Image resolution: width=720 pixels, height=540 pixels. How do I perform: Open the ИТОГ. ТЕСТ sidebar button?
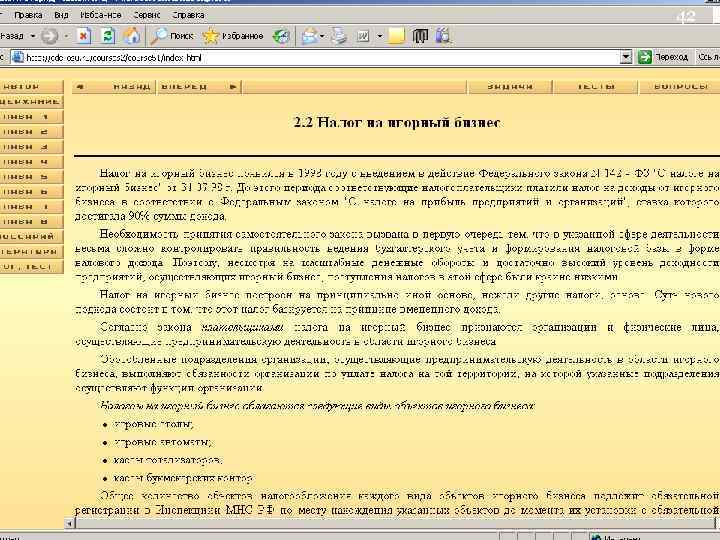pos(31,266)
